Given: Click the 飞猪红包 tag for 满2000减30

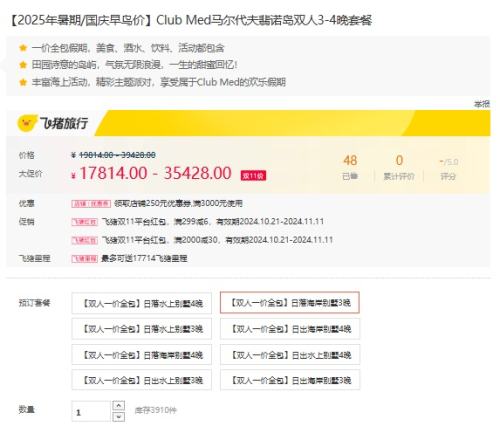Looking at the screenshot, I should [x=84, y=240].
